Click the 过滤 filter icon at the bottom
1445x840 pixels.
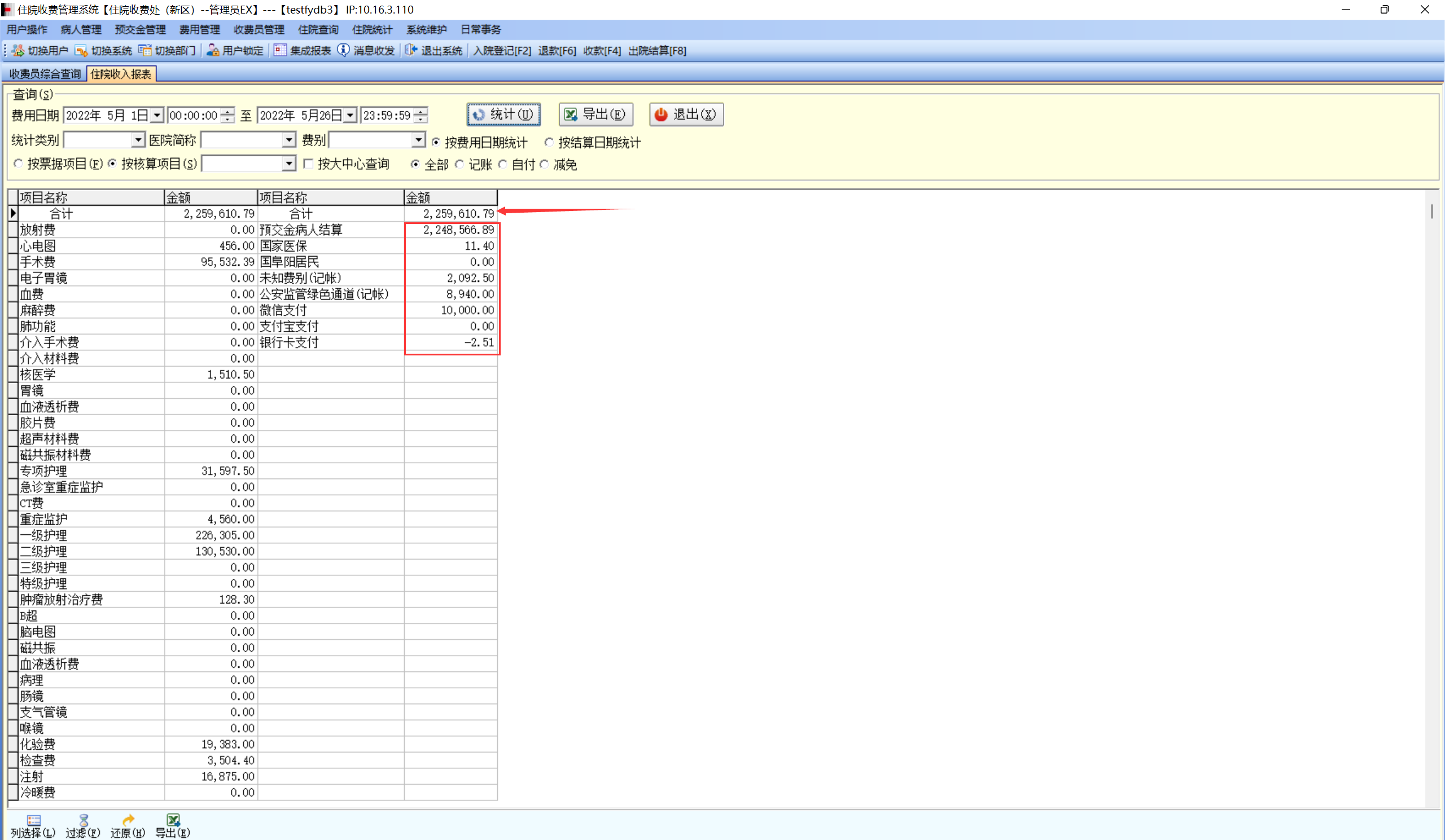coord(84,820)
